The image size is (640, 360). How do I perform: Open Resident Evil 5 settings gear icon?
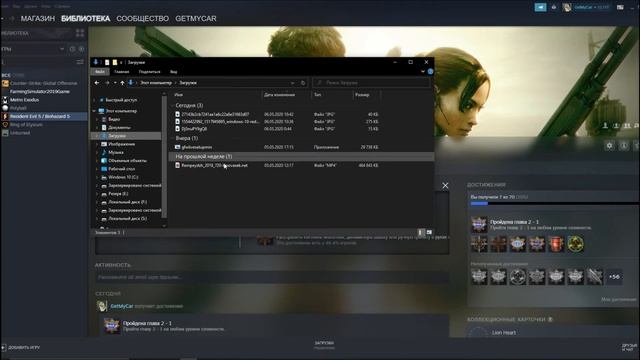tap(609, 145)
